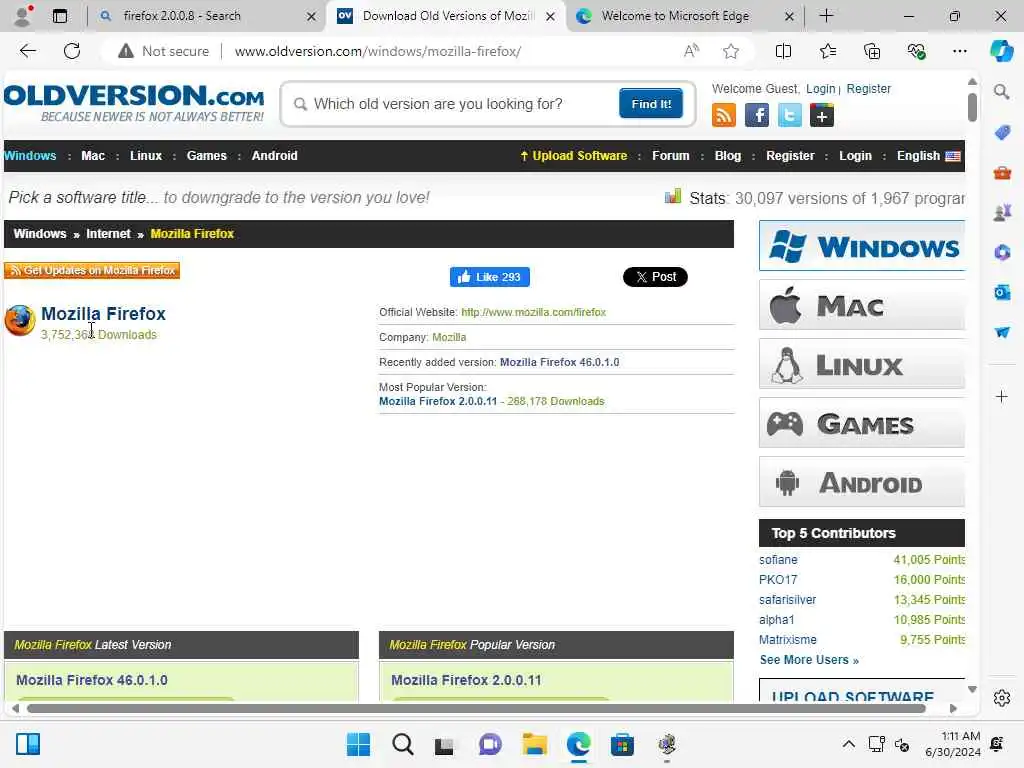
Task: Open Forum in navigation bar
Action: [x=671, y=155]
